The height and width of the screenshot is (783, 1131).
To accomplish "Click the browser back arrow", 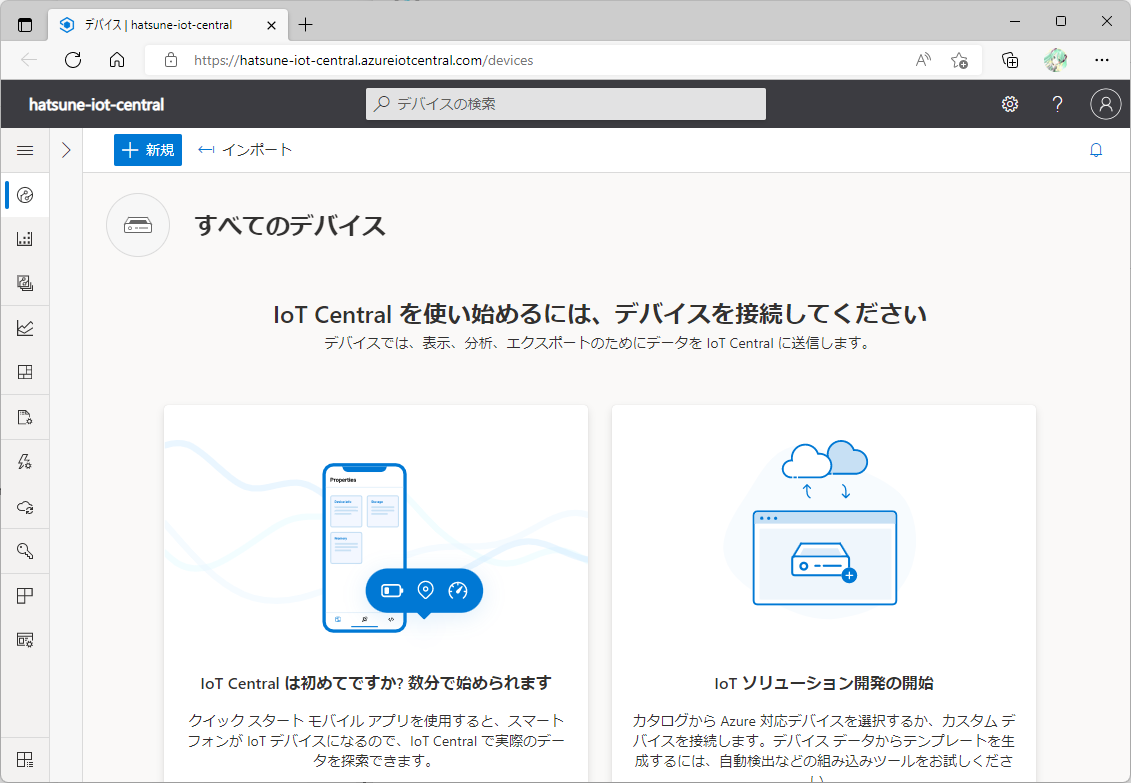I will tap(30, 60).
